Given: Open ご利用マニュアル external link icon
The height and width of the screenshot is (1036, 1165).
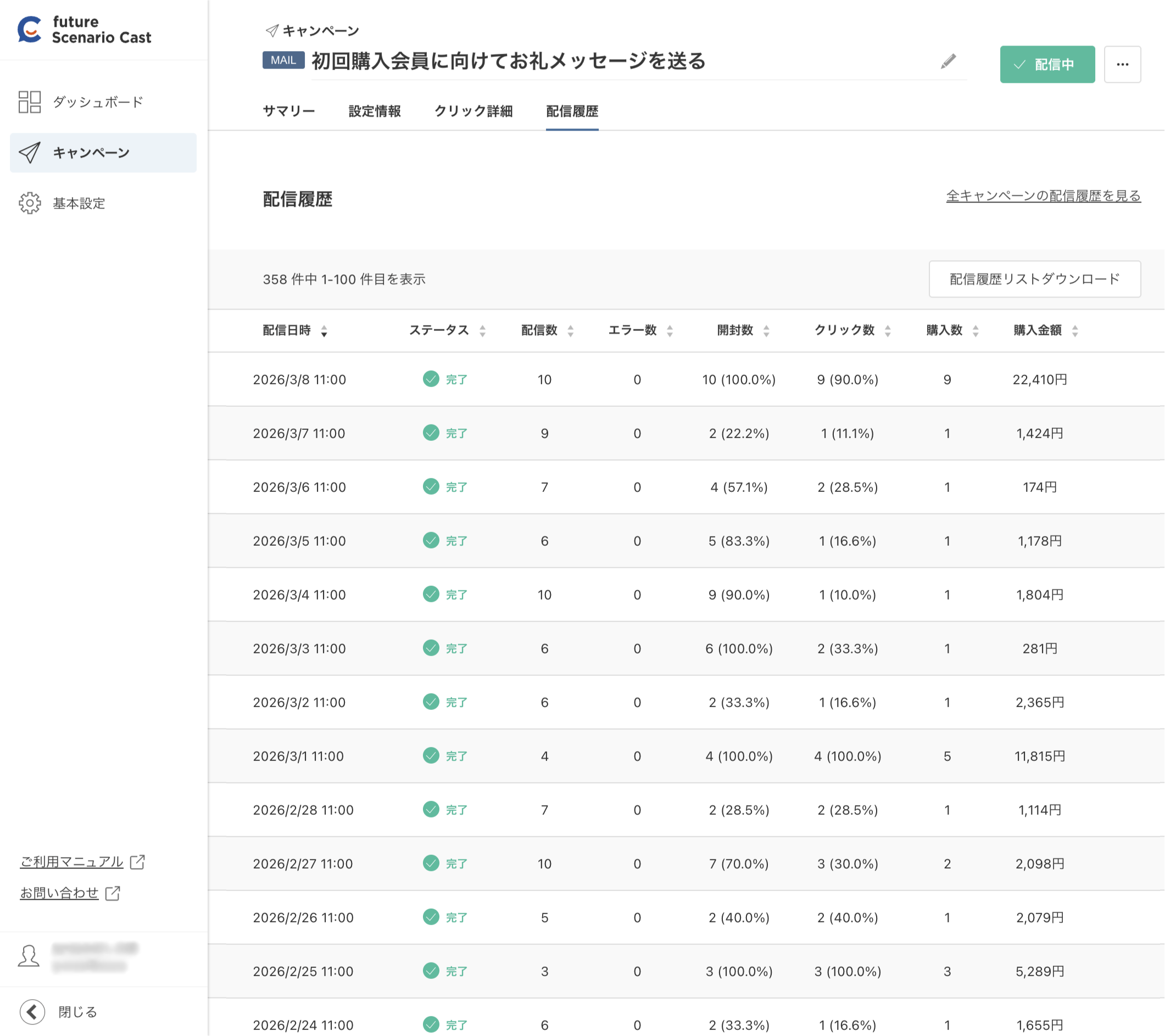Looking at the screenshot, I should [138, 861].
